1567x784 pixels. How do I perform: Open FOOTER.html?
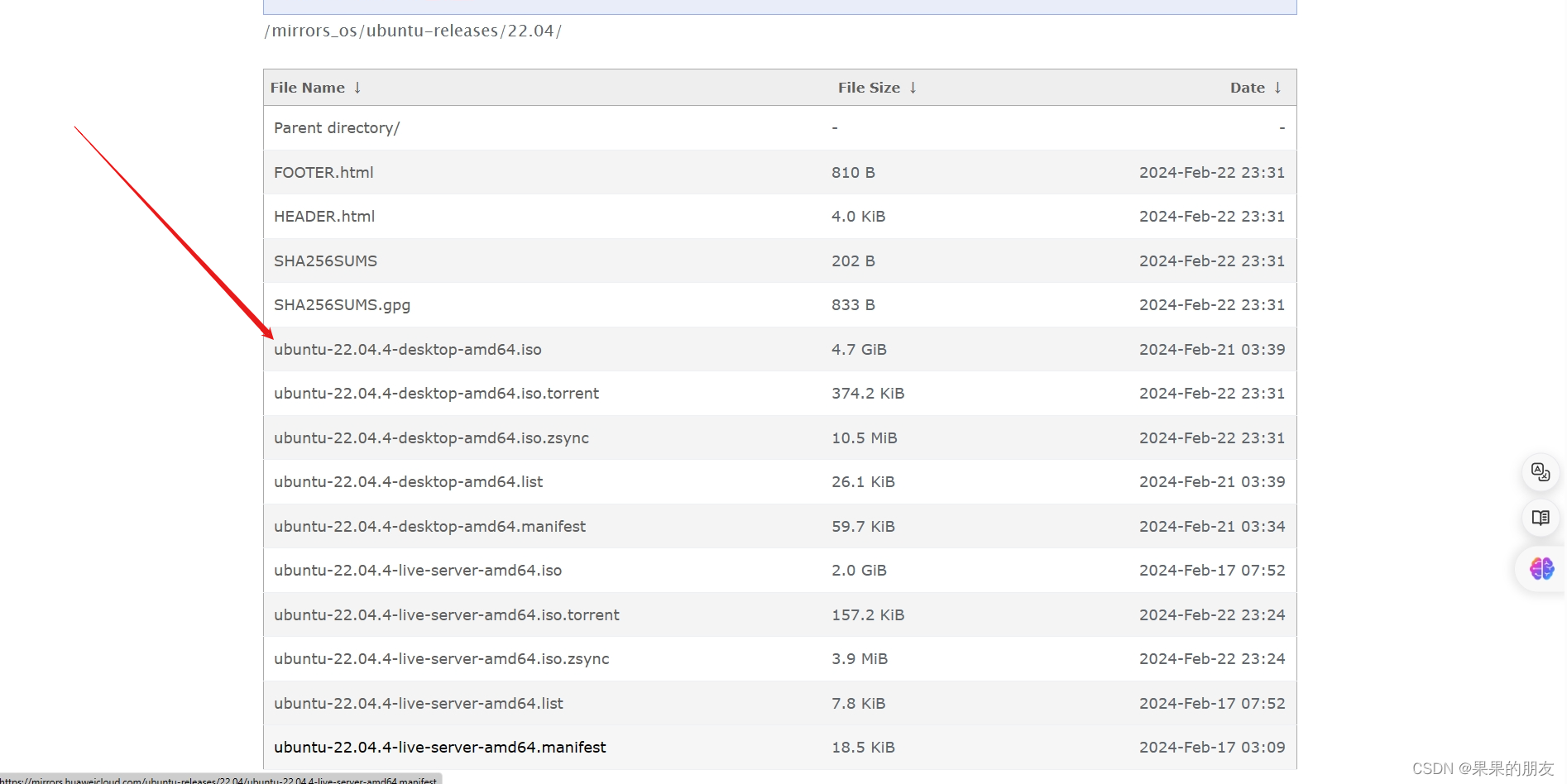tap(323, 172)
